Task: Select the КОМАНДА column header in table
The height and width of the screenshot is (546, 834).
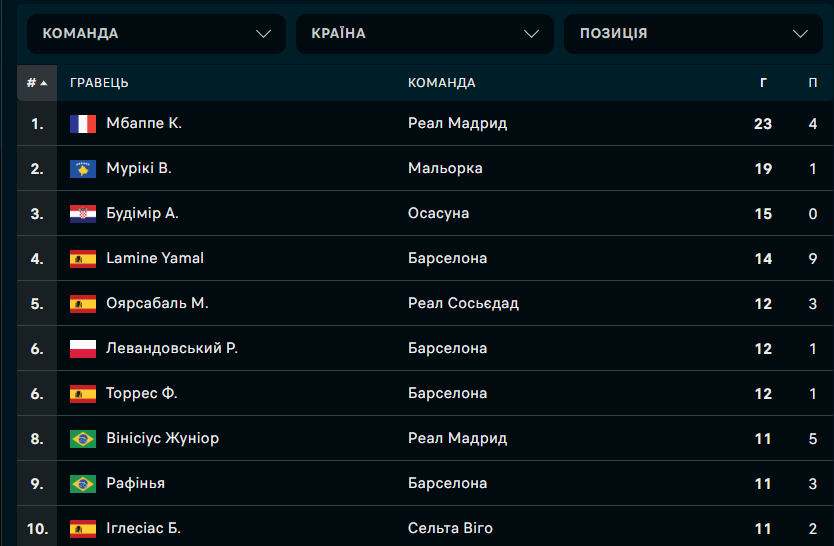Action: 441,83
